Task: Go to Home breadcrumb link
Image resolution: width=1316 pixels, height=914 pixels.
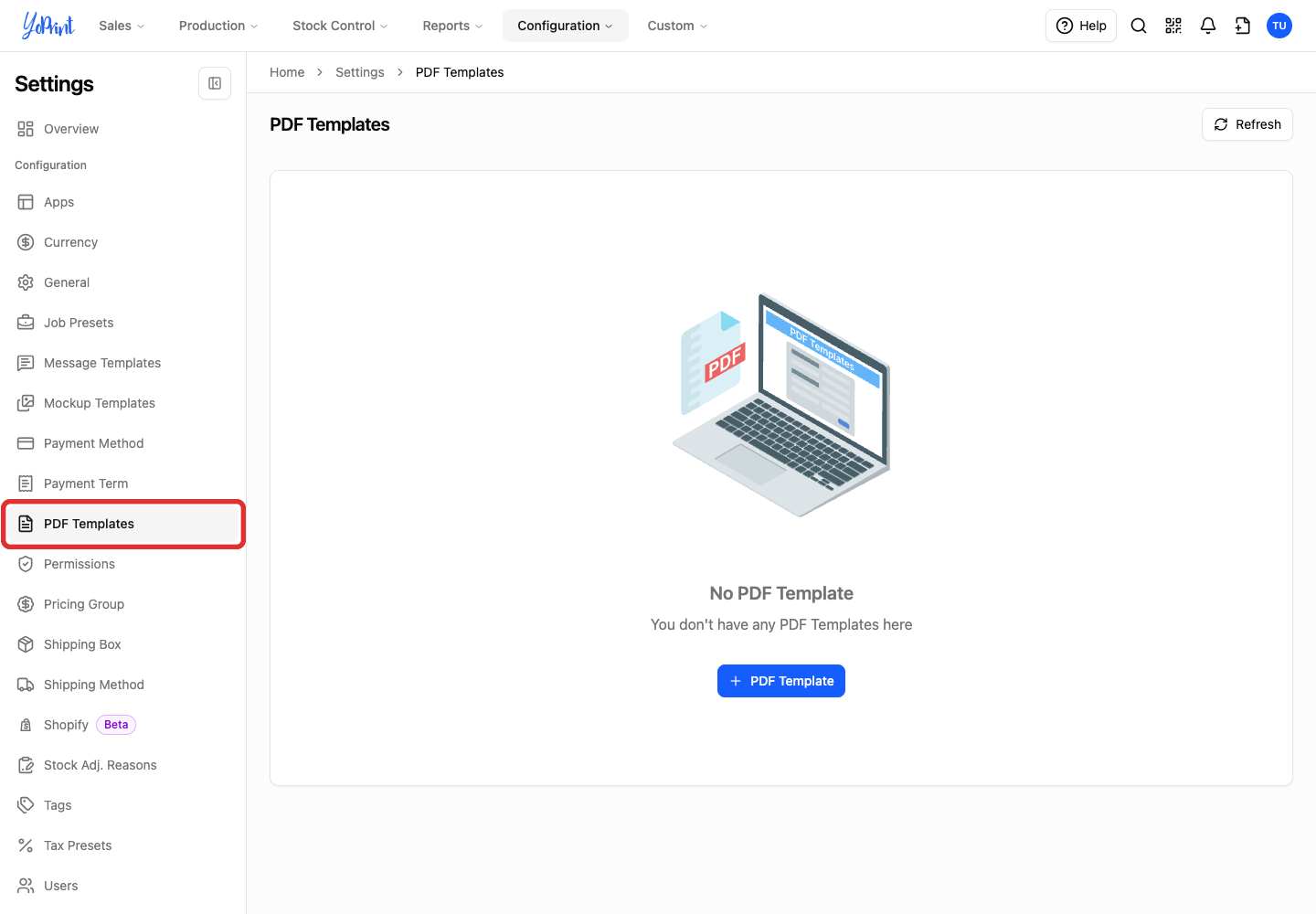Action: (287, 72)
